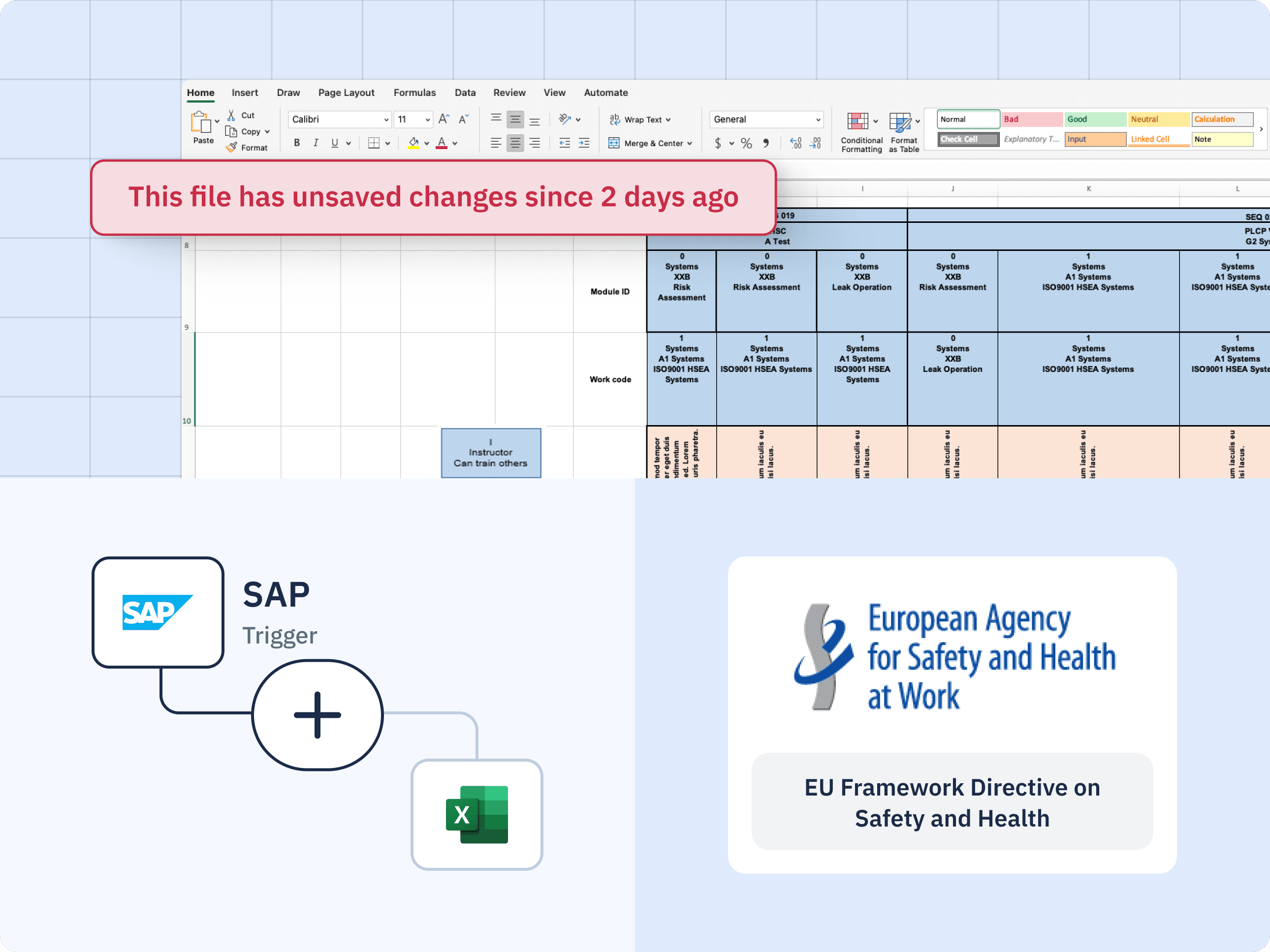Click the Excel workflow node icon
Image resolution: width=1270 pixels, height=952 pixels.
click(x=476, y=815)
